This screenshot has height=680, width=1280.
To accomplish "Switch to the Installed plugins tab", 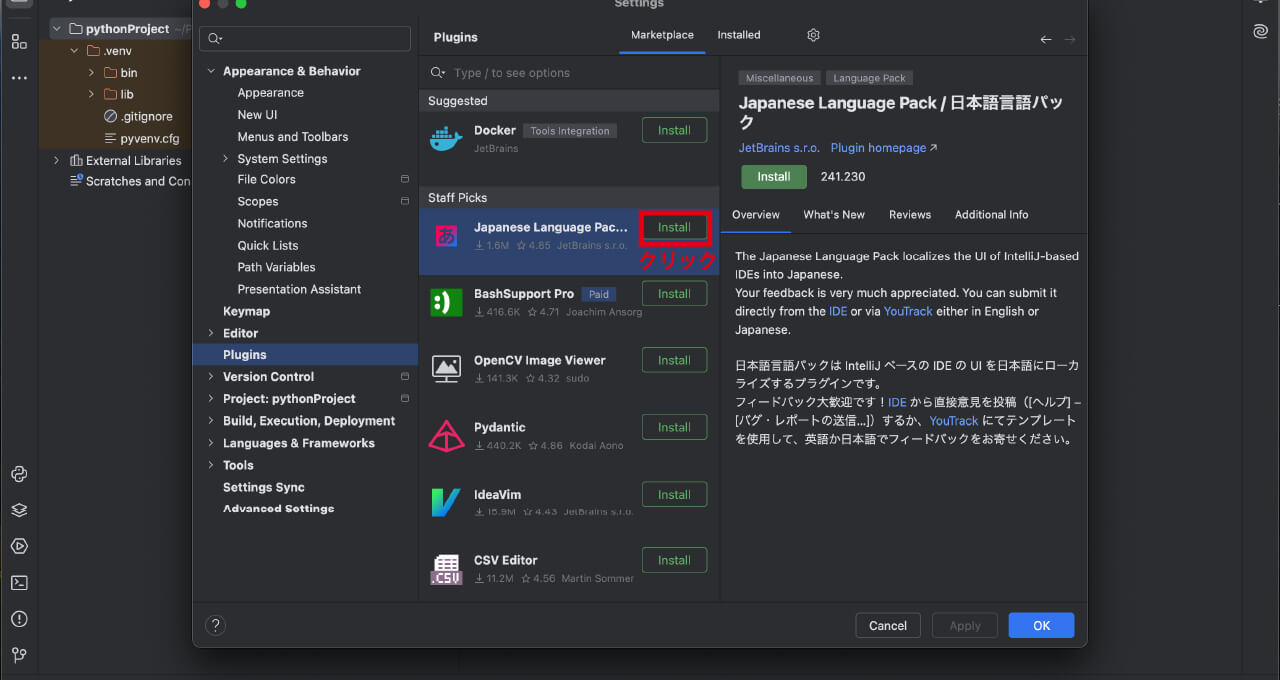I will tap(738, 34).
